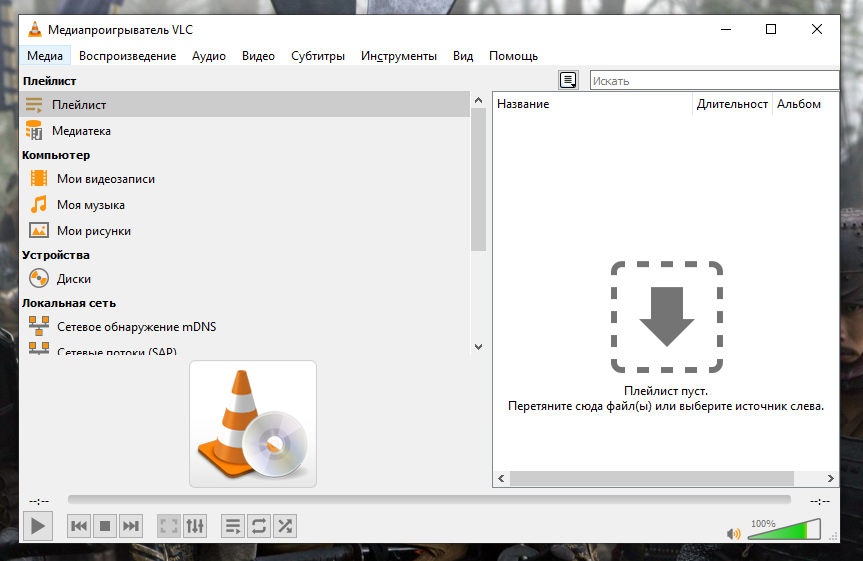Mute audio via the speaker icon
Image resolution: width=863 pixels, height=561 pixels.
tap(734, 534)
